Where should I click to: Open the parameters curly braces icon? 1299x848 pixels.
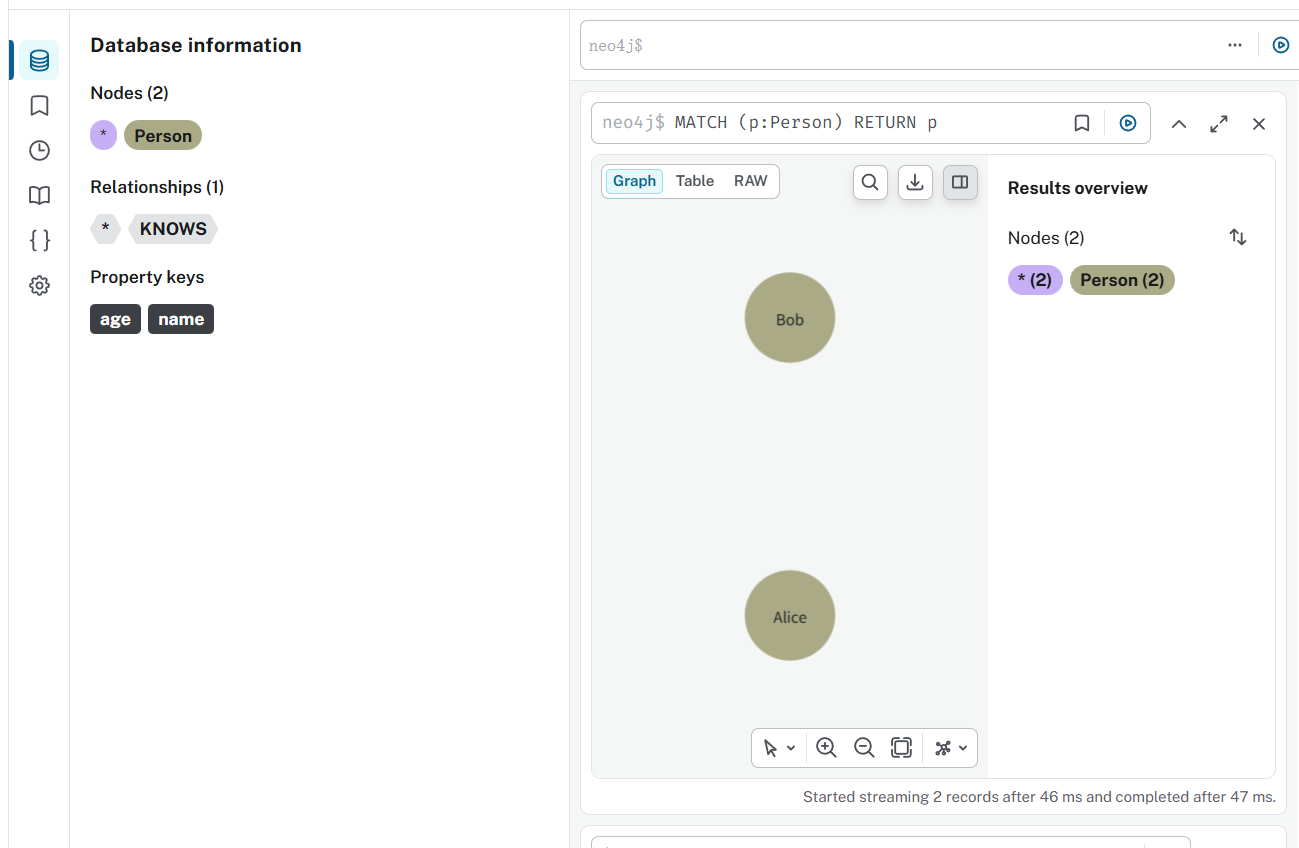tap(39, 240)
